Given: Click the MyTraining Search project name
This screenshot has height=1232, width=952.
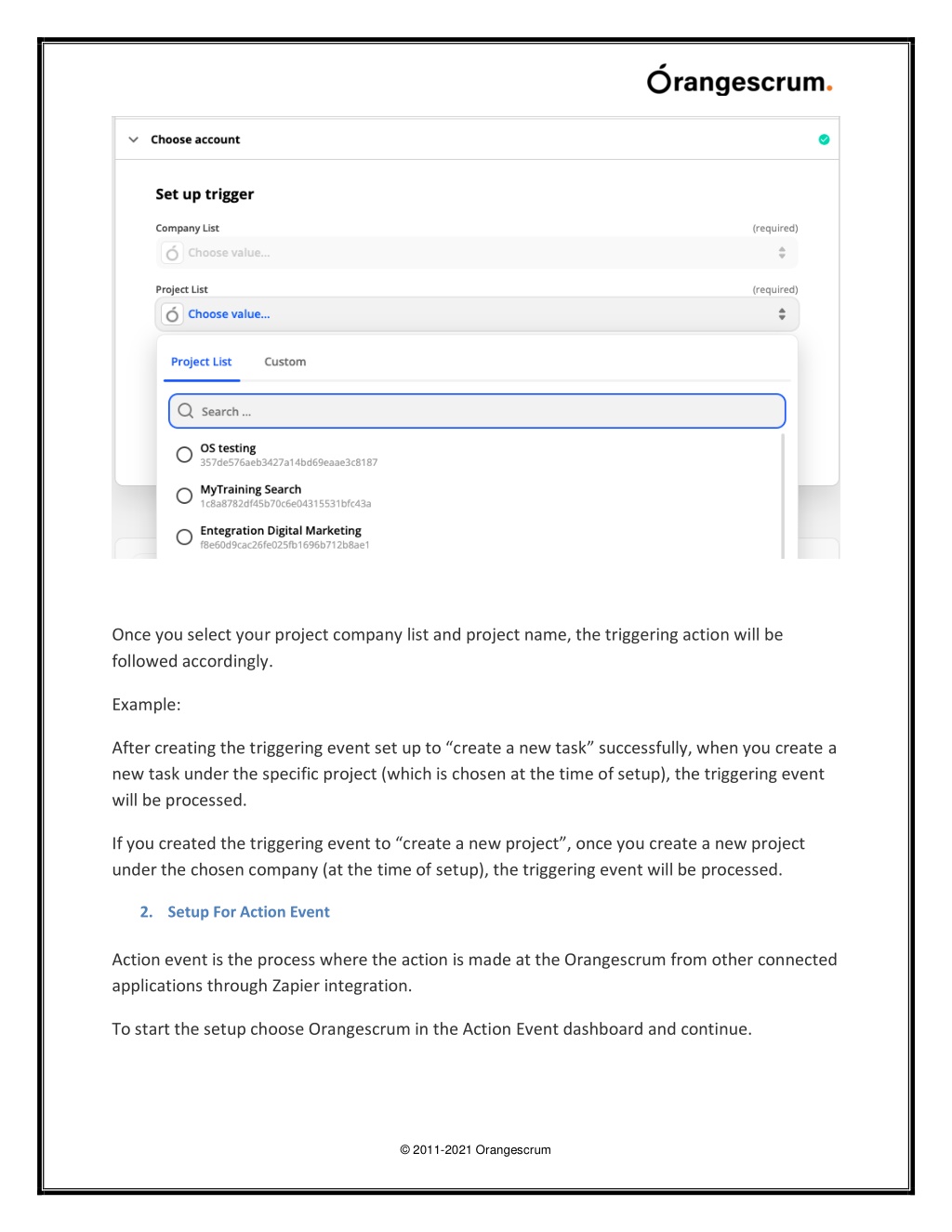Looking at the screenshot, I should click(x=251, y=489).
